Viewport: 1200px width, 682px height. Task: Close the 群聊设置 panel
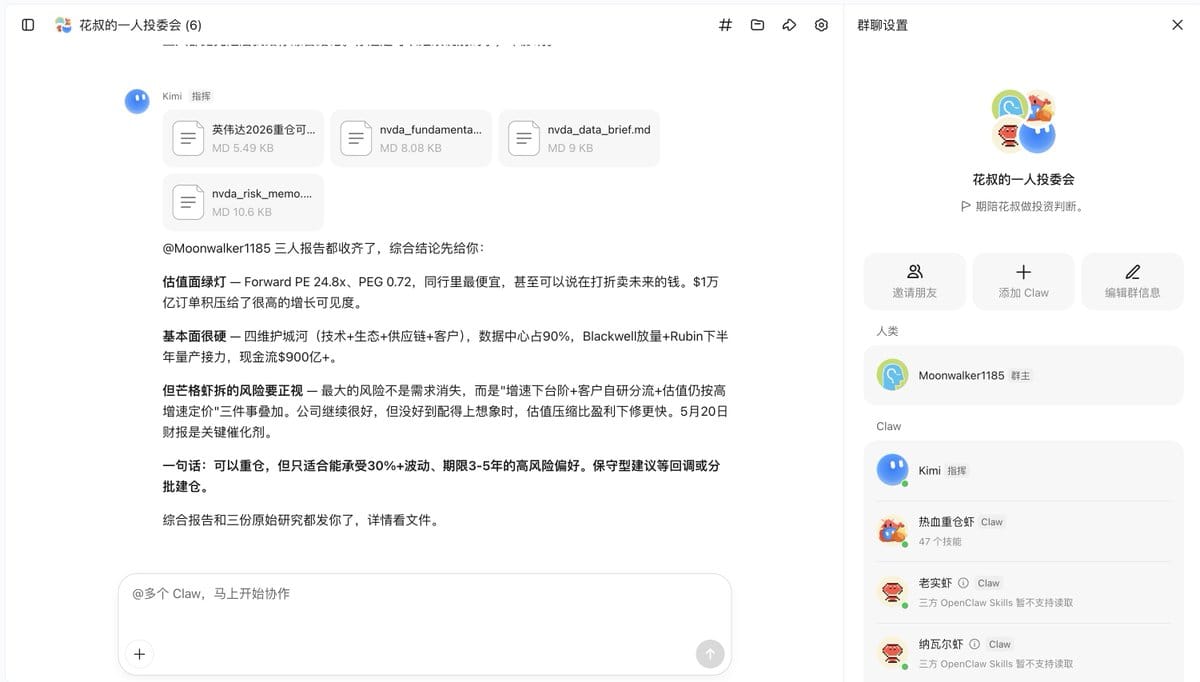coord(1177,25)
